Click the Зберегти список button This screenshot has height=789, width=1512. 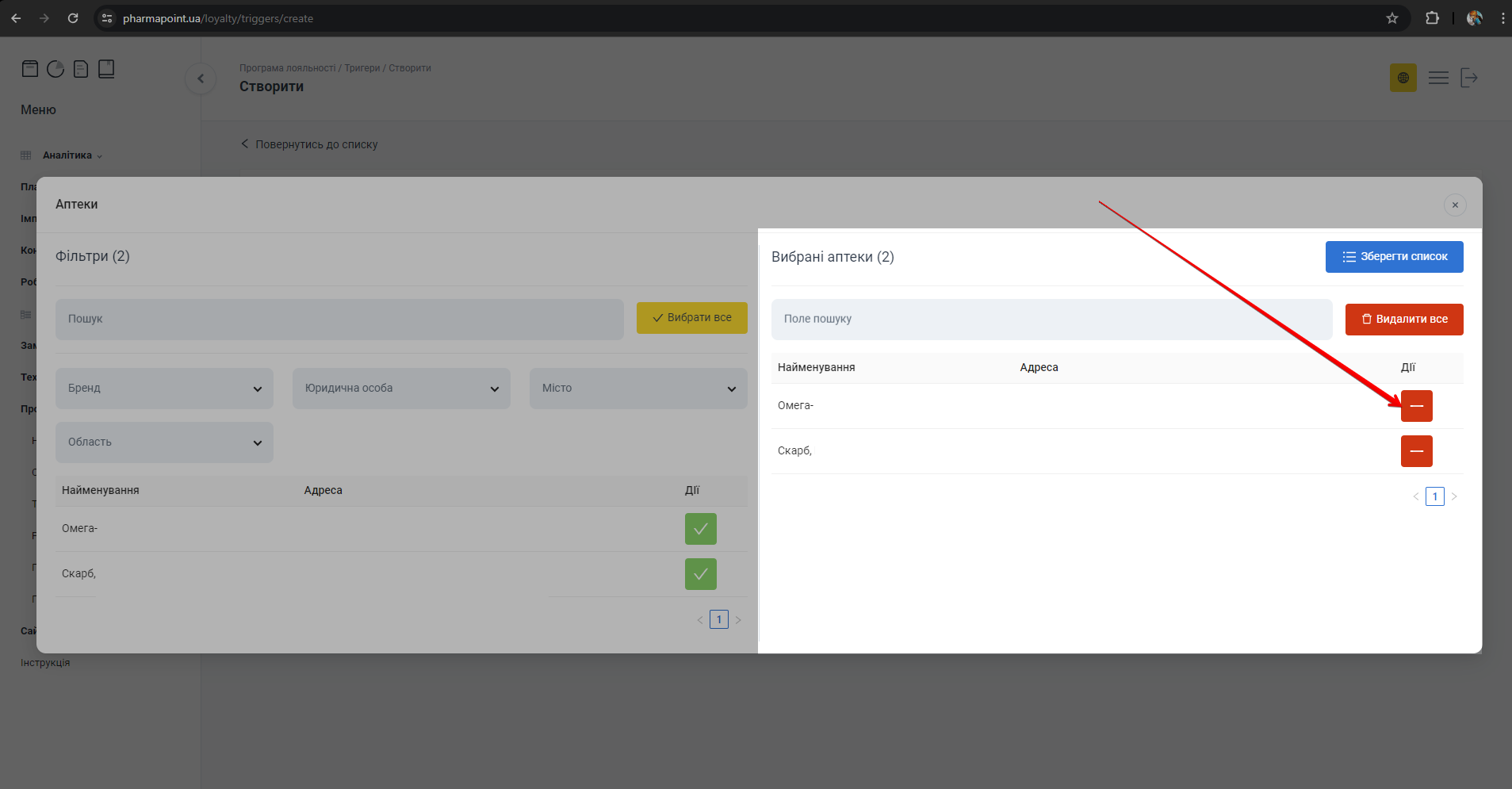click(x=1394, y=257)
